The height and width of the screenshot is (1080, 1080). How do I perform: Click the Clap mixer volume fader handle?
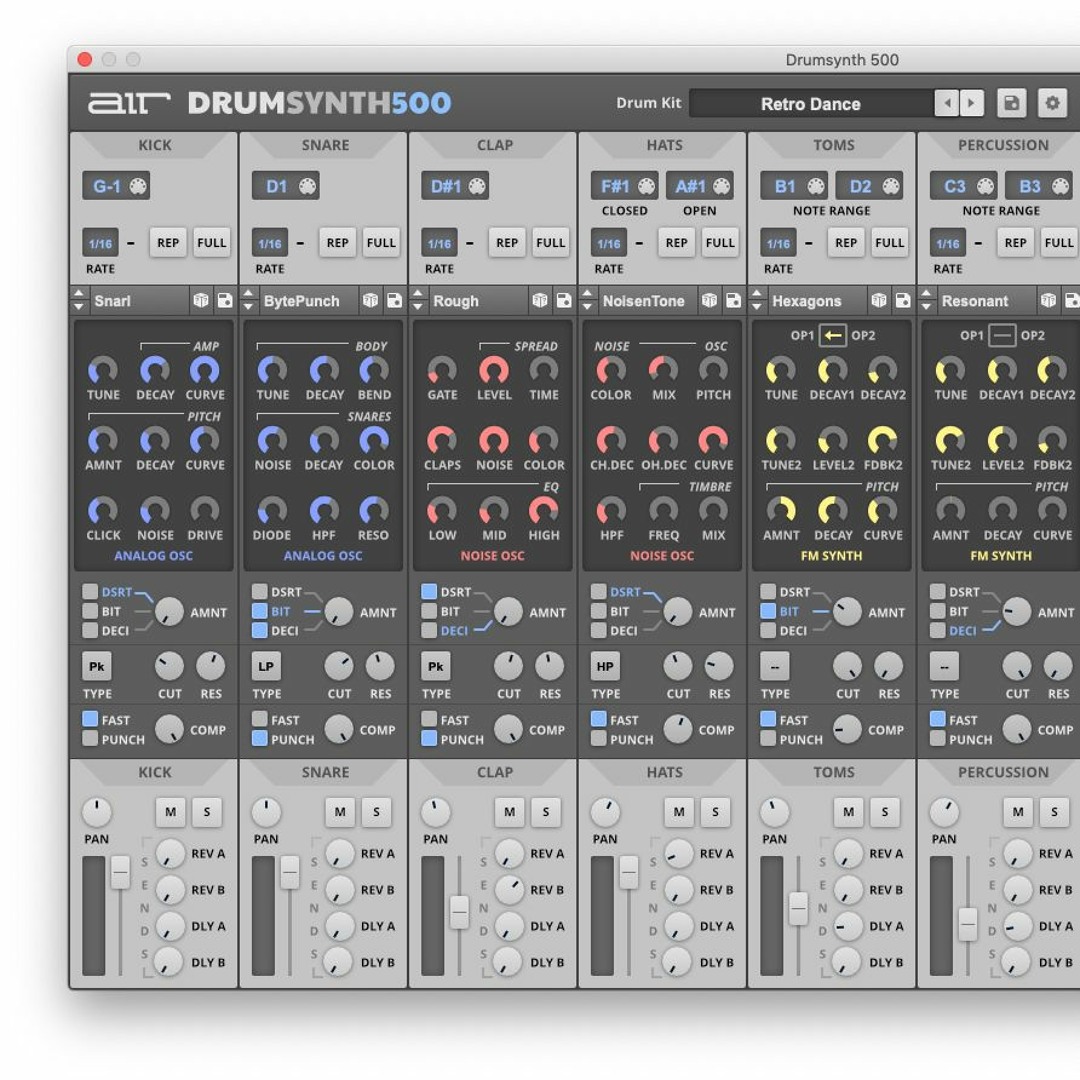click(x=459, y=912)
